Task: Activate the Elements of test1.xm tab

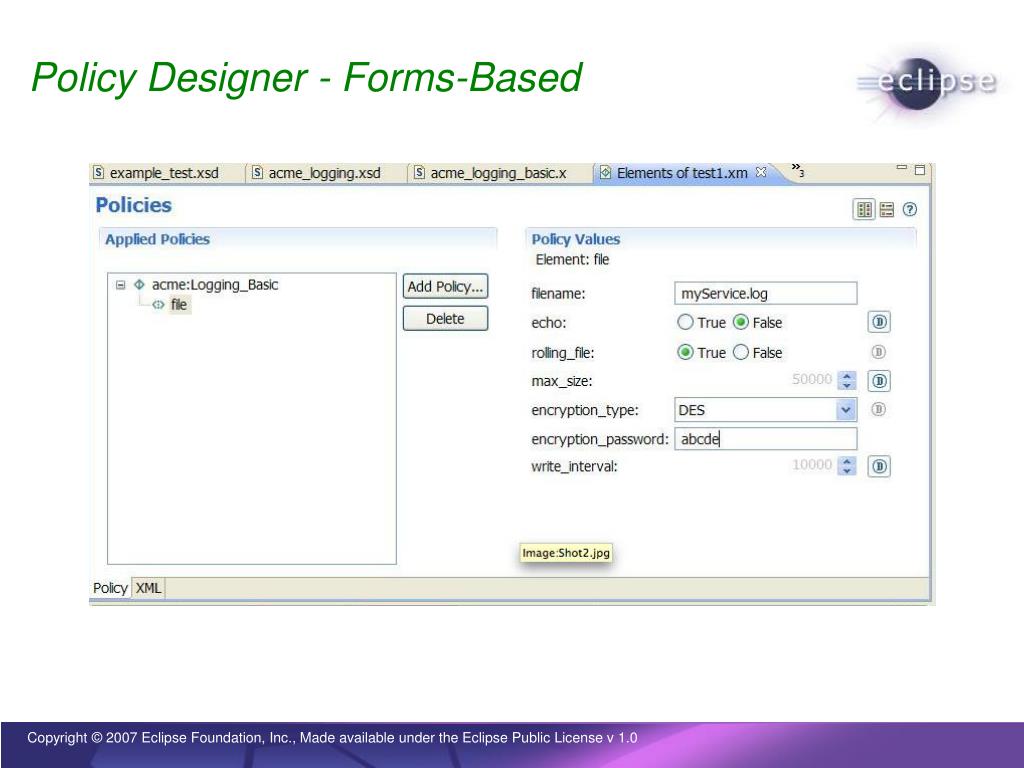Action: pyautogui.click(x=682, y=173)
